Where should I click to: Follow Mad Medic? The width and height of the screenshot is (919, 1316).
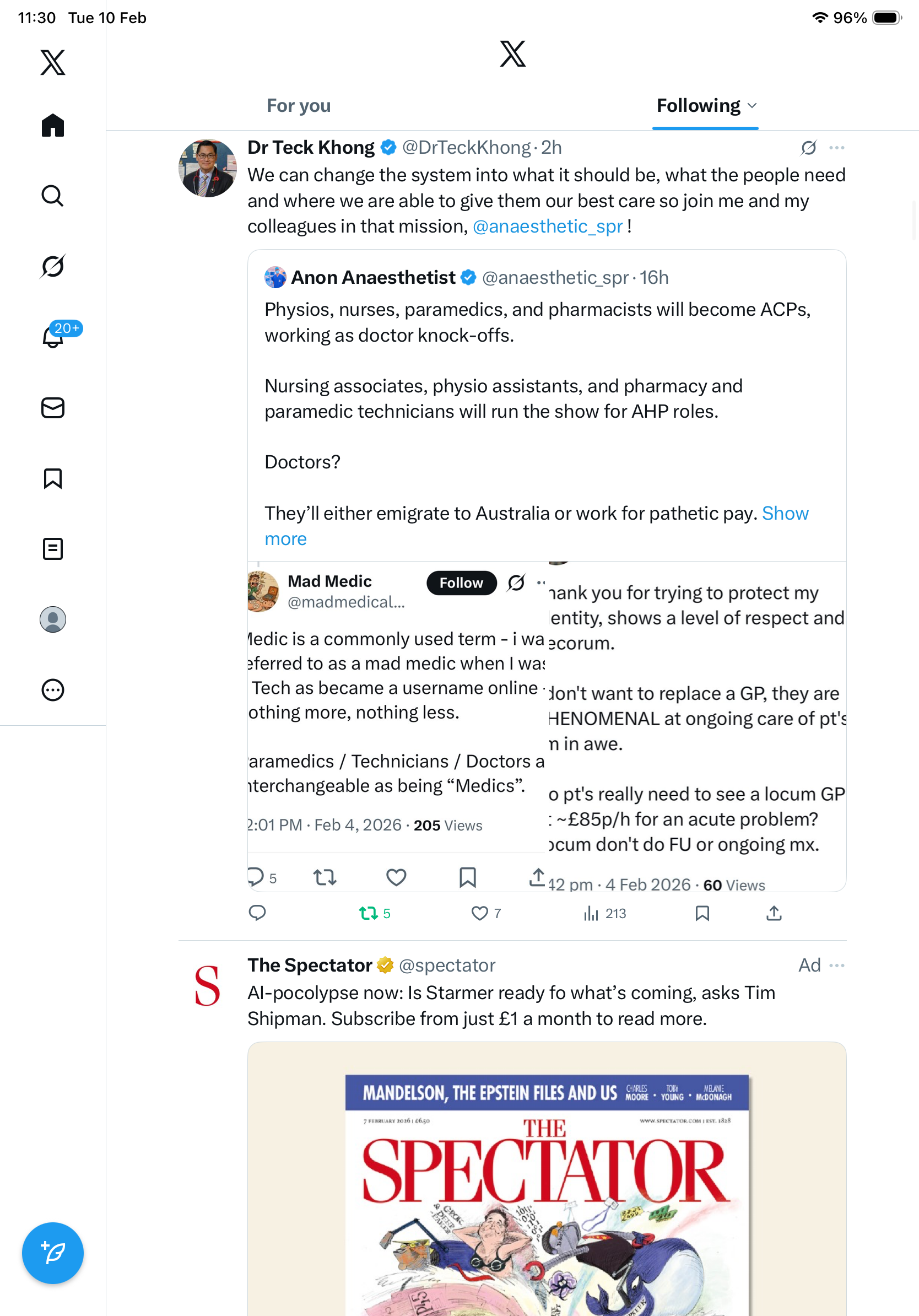[x=461, y=583]
